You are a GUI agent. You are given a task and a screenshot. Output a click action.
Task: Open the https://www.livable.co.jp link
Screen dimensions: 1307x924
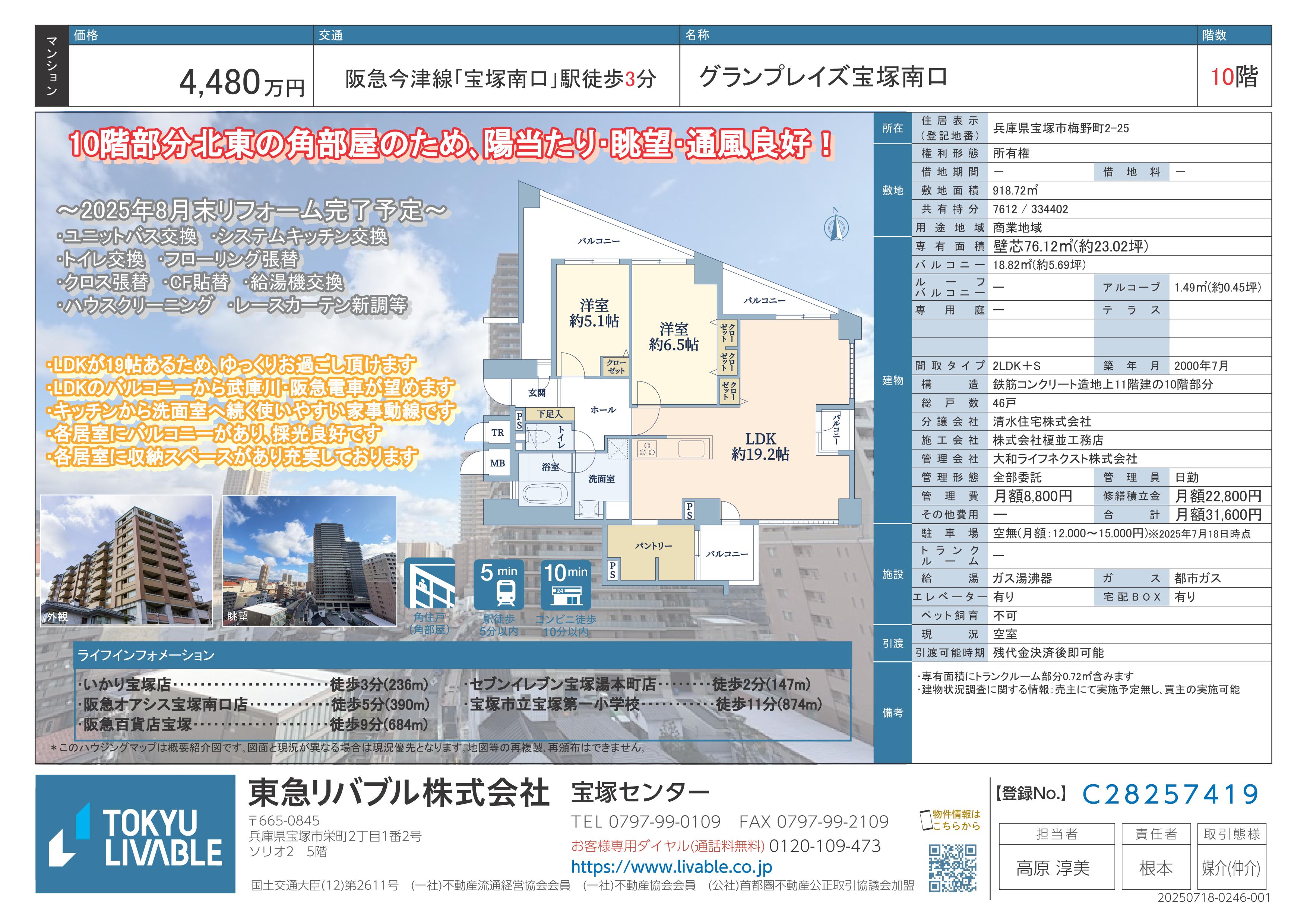(671, 867)
